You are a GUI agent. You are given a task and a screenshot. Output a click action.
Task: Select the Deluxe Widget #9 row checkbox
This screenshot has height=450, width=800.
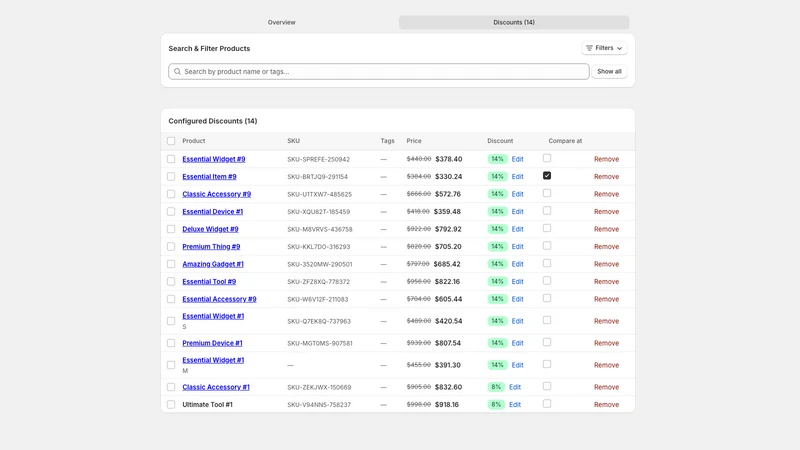pyautogui.click(x=171, y=229)
